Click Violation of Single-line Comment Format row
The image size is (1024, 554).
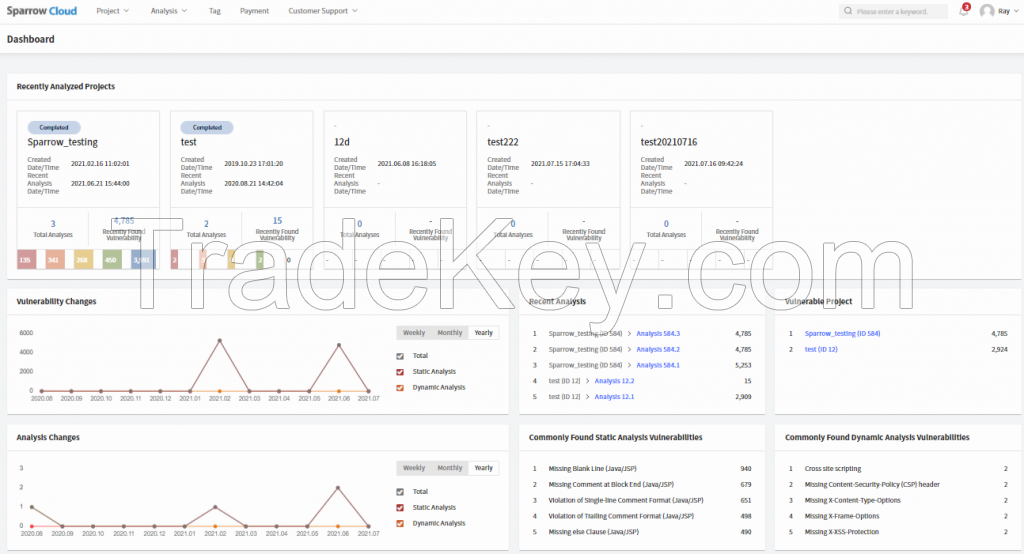(x=641, y=500)
